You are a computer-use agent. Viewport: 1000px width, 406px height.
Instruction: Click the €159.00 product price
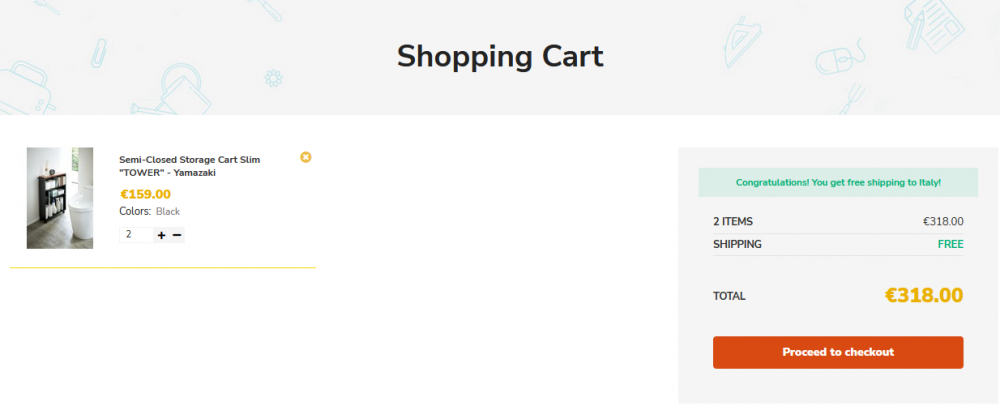[145, 195]
